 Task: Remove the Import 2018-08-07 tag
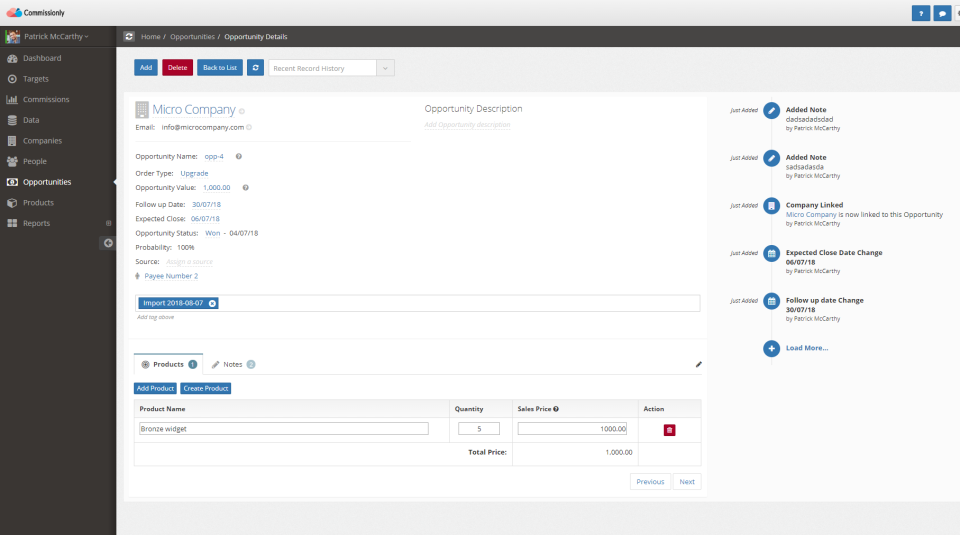tap(212, 303)
